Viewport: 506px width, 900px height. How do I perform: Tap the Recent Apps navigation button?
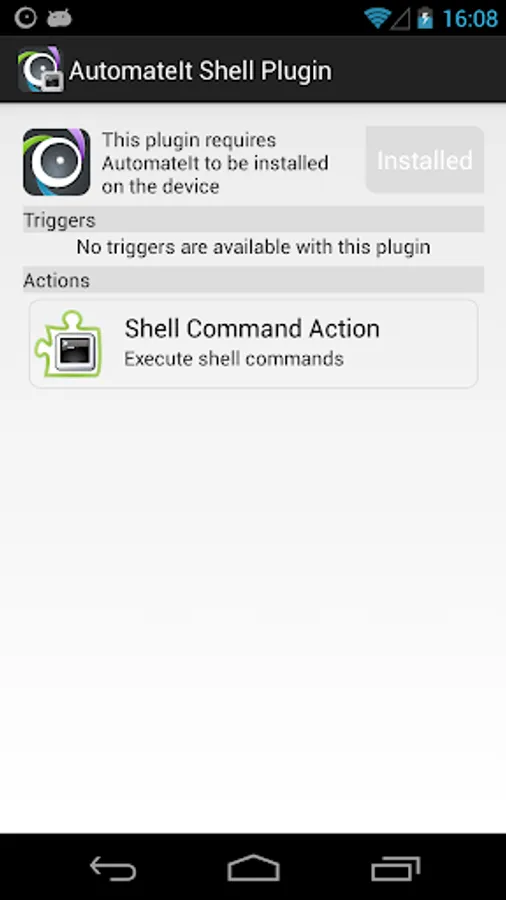pyautogui.click(x=395, y=868)
